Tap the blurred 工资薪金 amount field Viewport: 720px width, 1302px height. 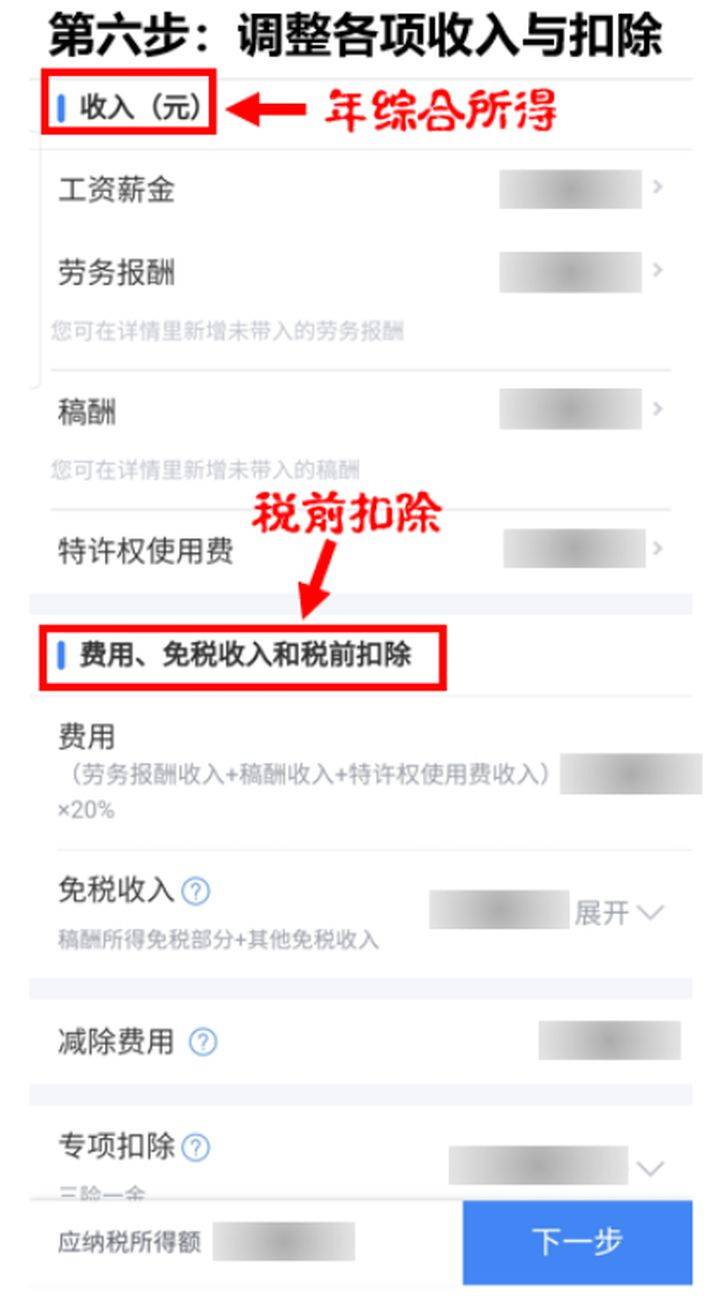click(x=571, y=189)
